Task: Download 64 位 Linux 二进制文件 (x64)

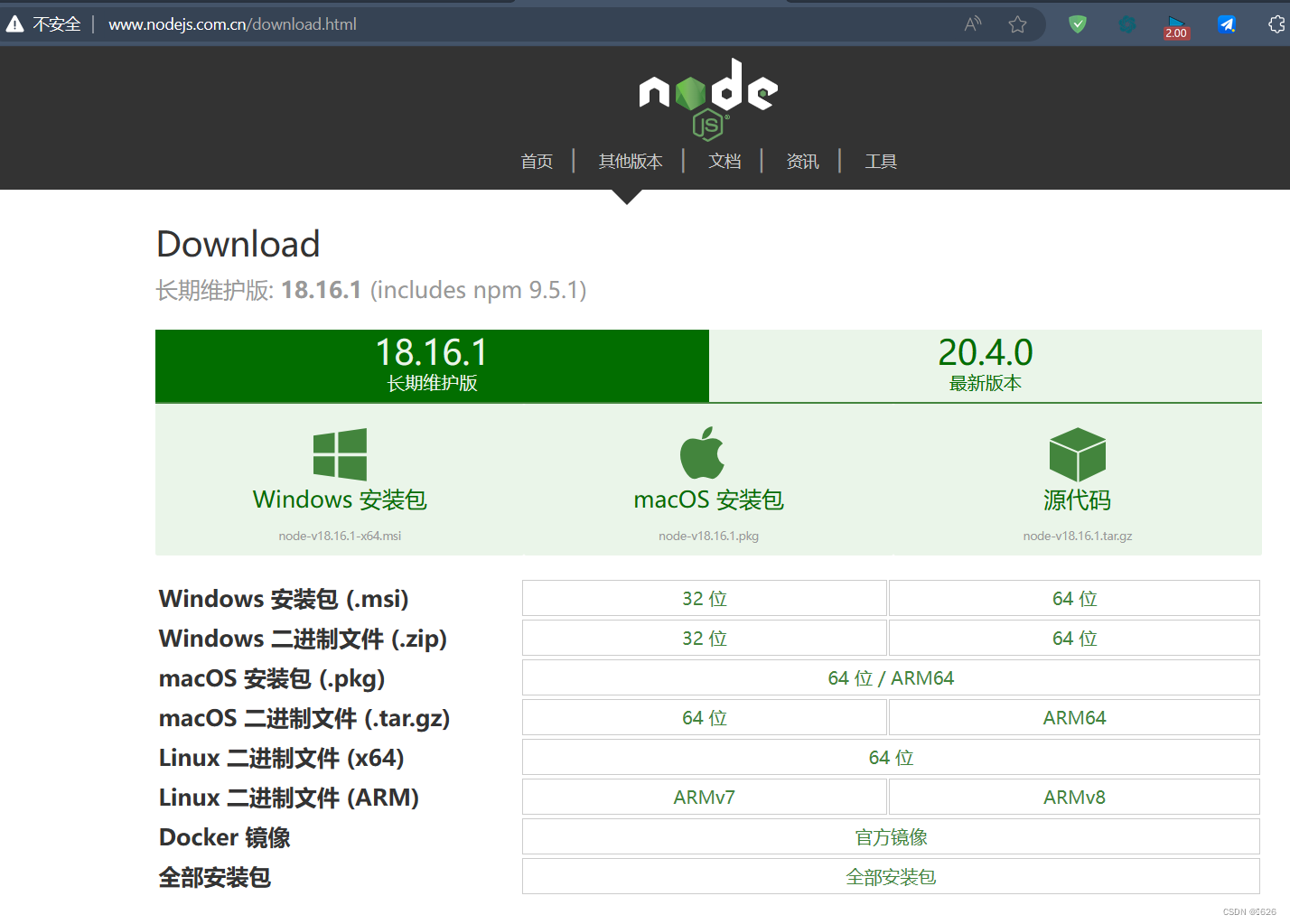Action: pyautogui.click(x=891, y=757)
